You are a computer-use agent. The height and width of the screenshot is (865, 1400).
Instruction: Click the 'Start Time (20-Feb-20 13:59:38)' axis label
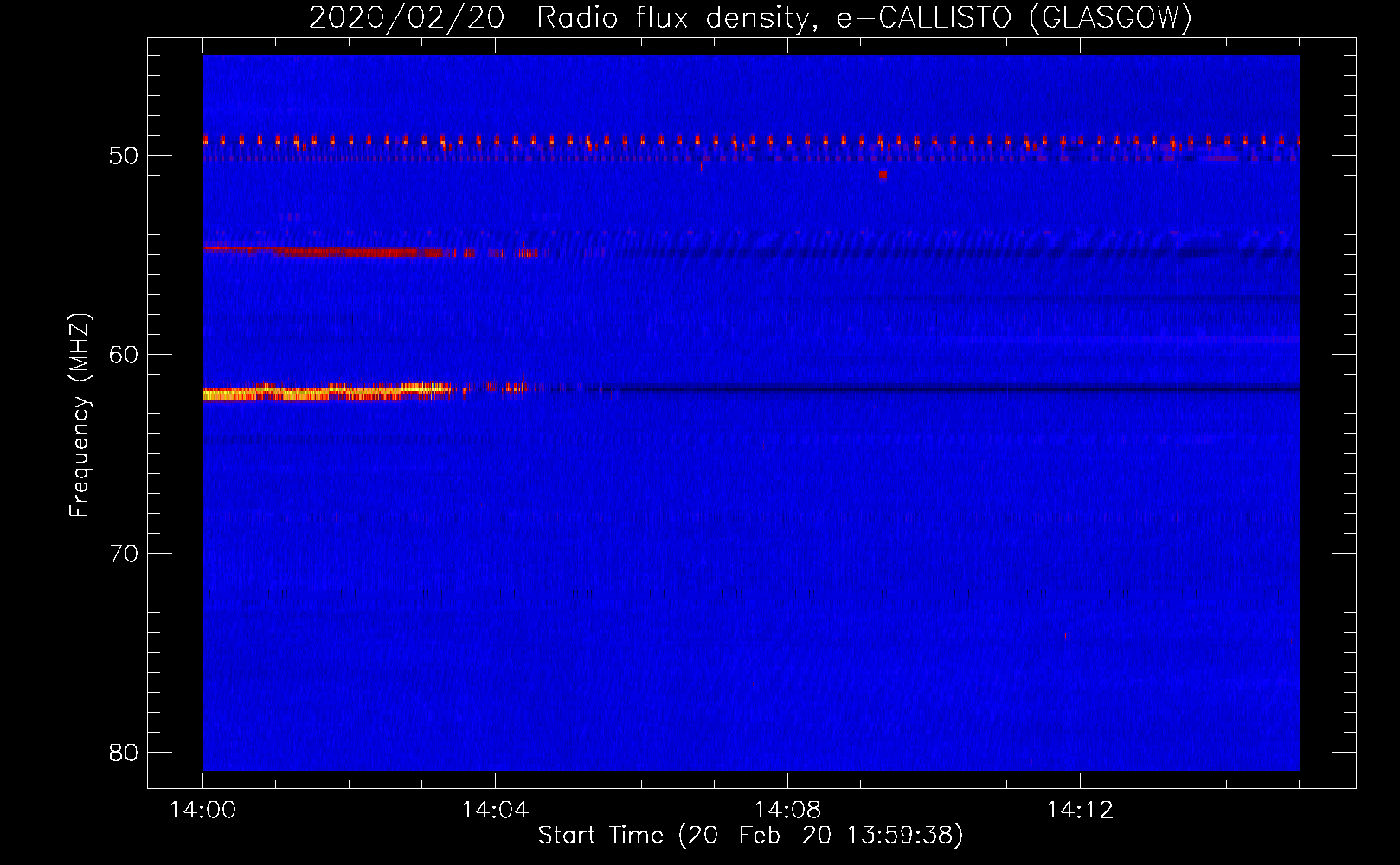coord(750,836)
